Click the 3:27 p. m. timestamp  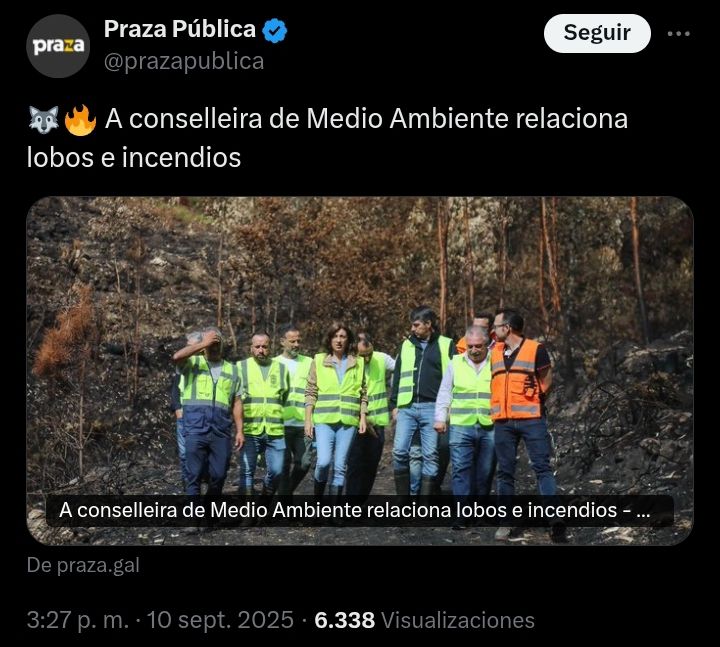78,620
